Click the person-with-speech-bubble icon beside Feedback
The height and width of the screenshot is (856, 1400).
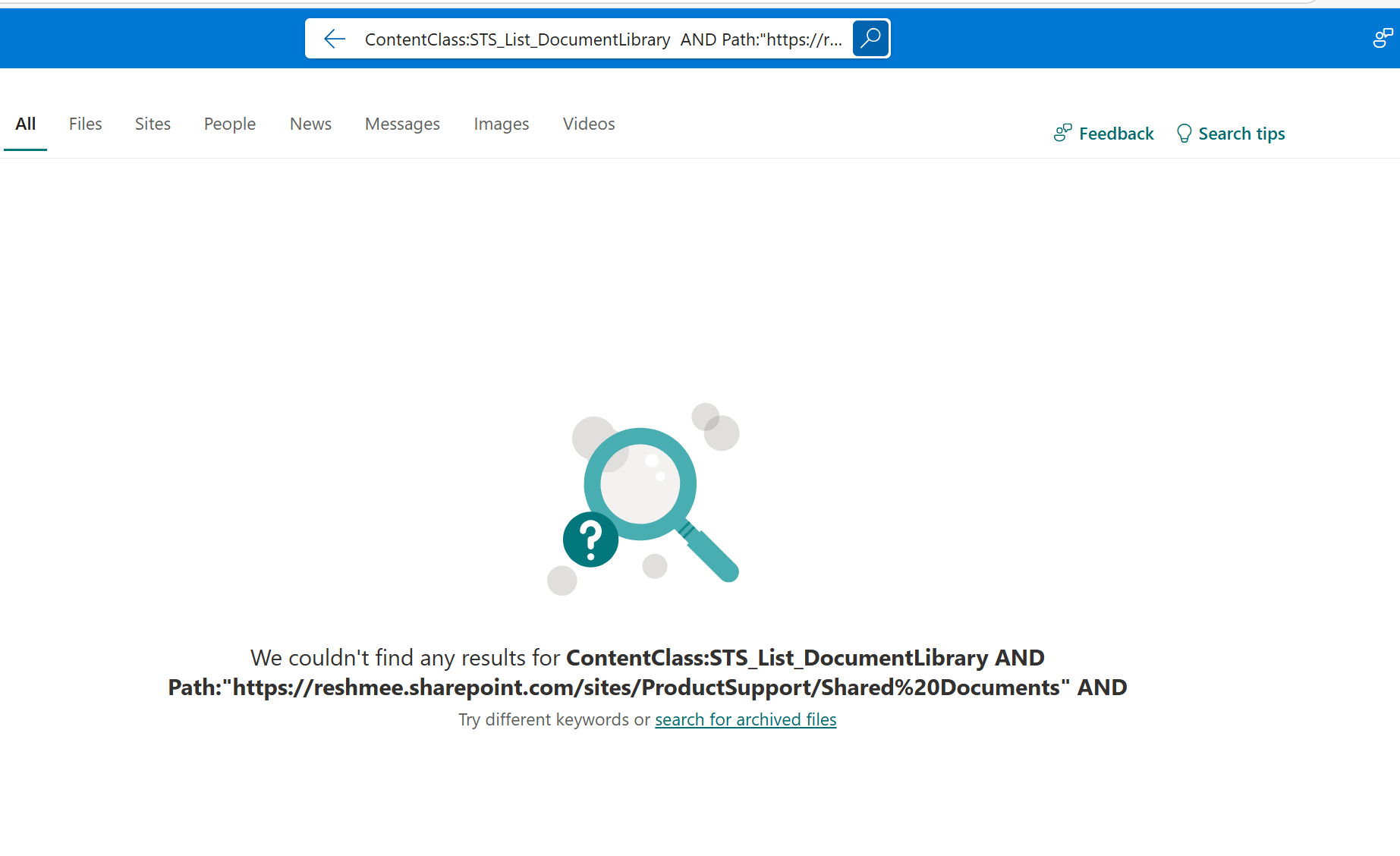1062,132
